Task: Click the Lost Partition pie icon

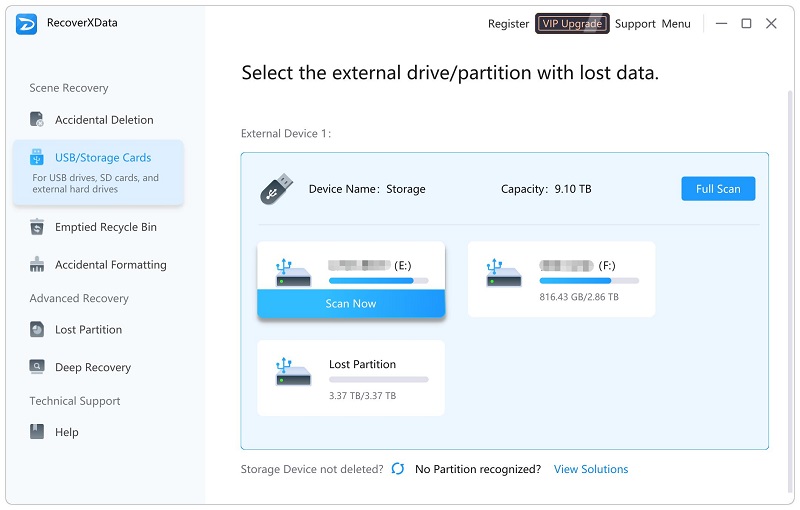Action: click(37, 330)
